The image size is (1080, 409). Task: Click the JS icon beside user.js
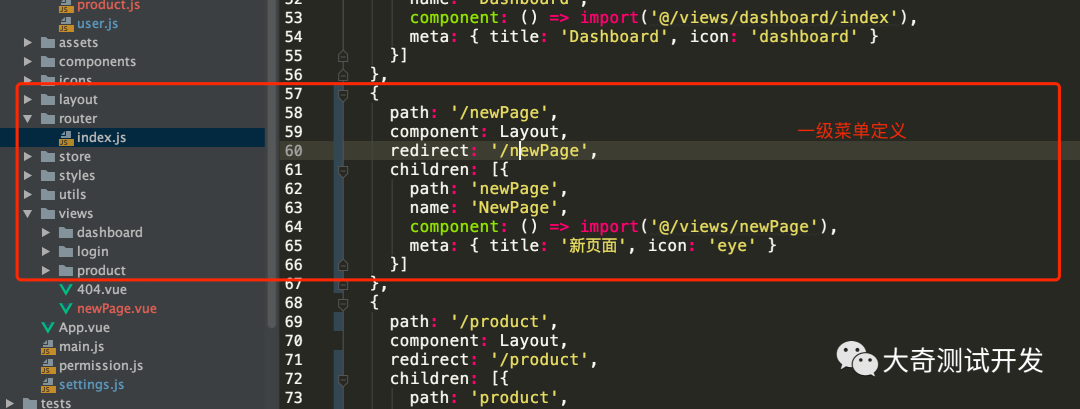(x=66, y=24)
